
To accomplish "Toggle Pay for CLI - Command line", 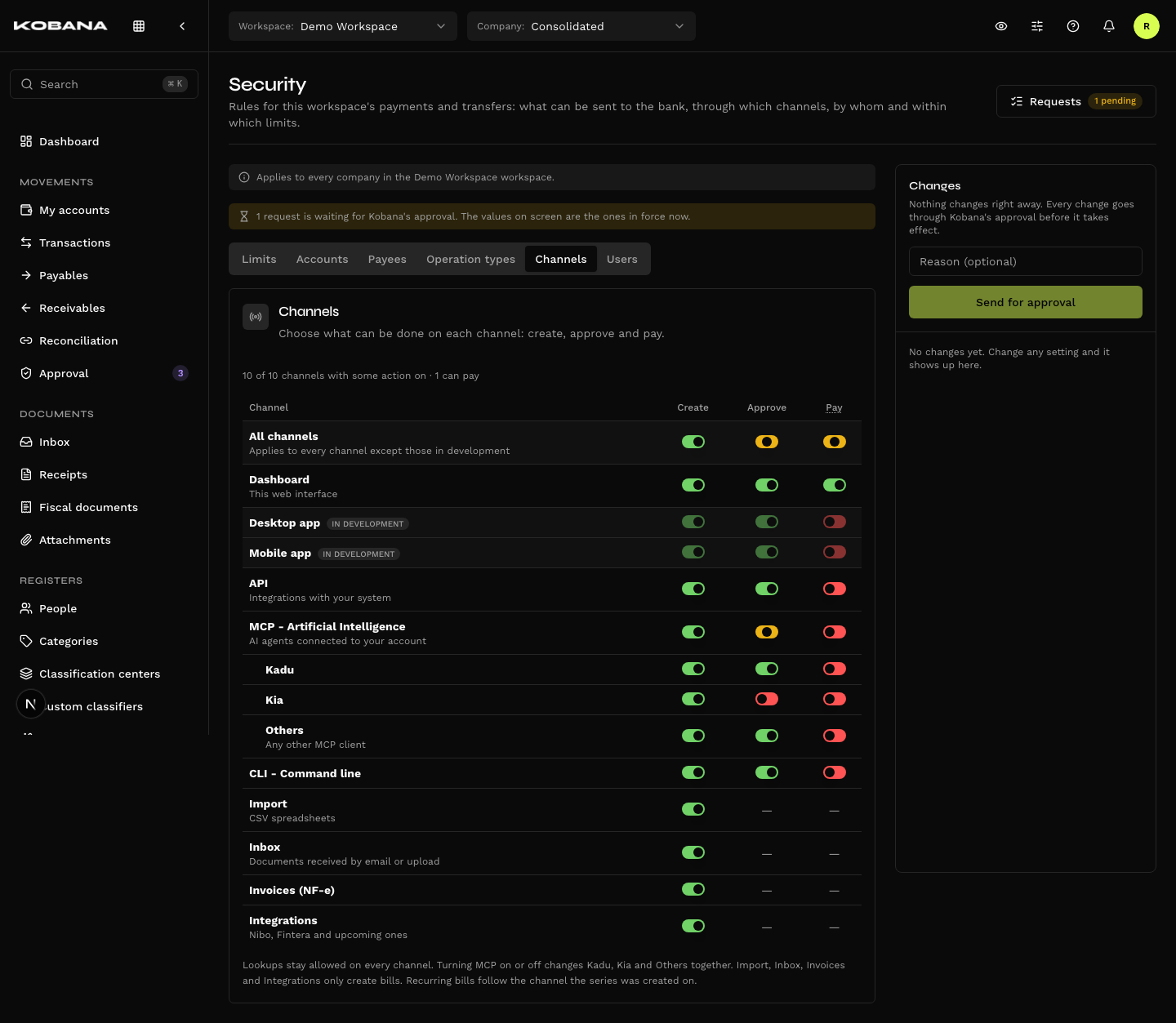I will coord(835,772).
